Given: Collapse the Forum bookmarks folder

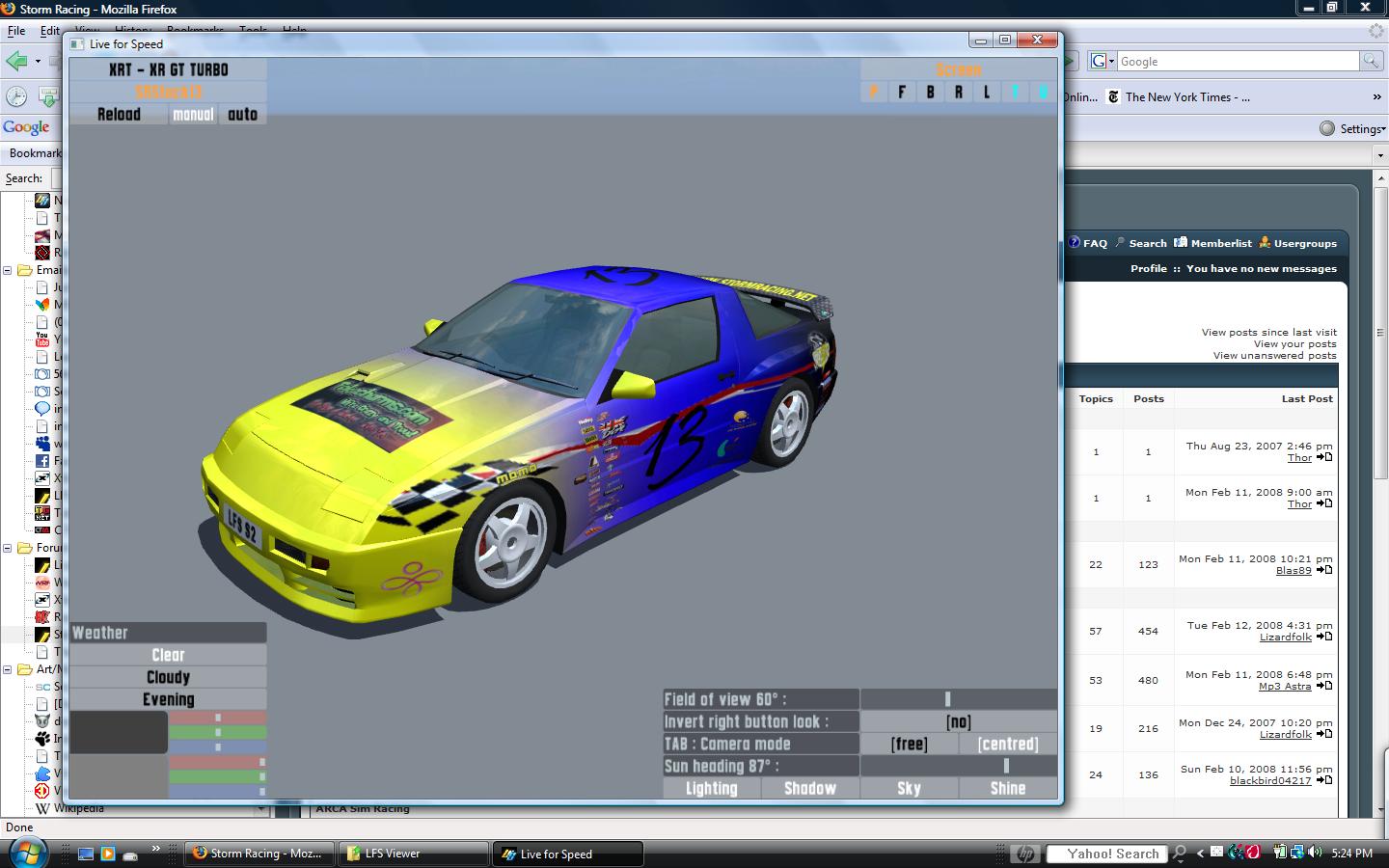Looking at the screenshot, I should [8, 548].
